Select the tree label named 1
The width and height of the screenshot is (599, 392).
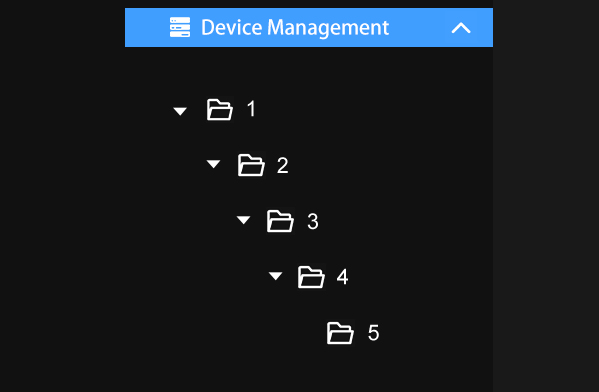[x=251, y=109]
